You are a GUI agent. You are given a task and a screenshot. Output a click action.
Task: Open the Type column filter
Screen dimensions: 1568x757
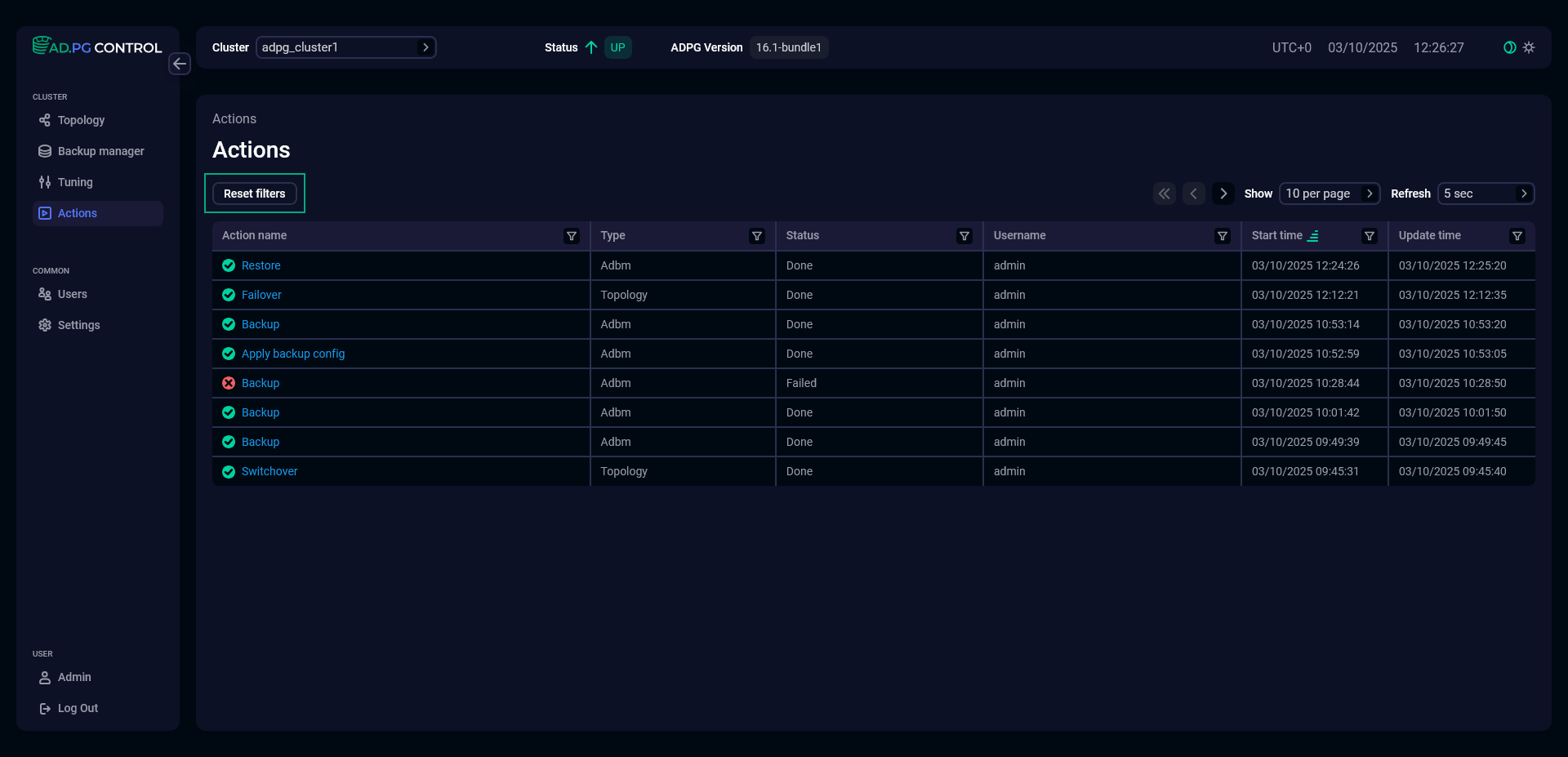click(757, 236)
